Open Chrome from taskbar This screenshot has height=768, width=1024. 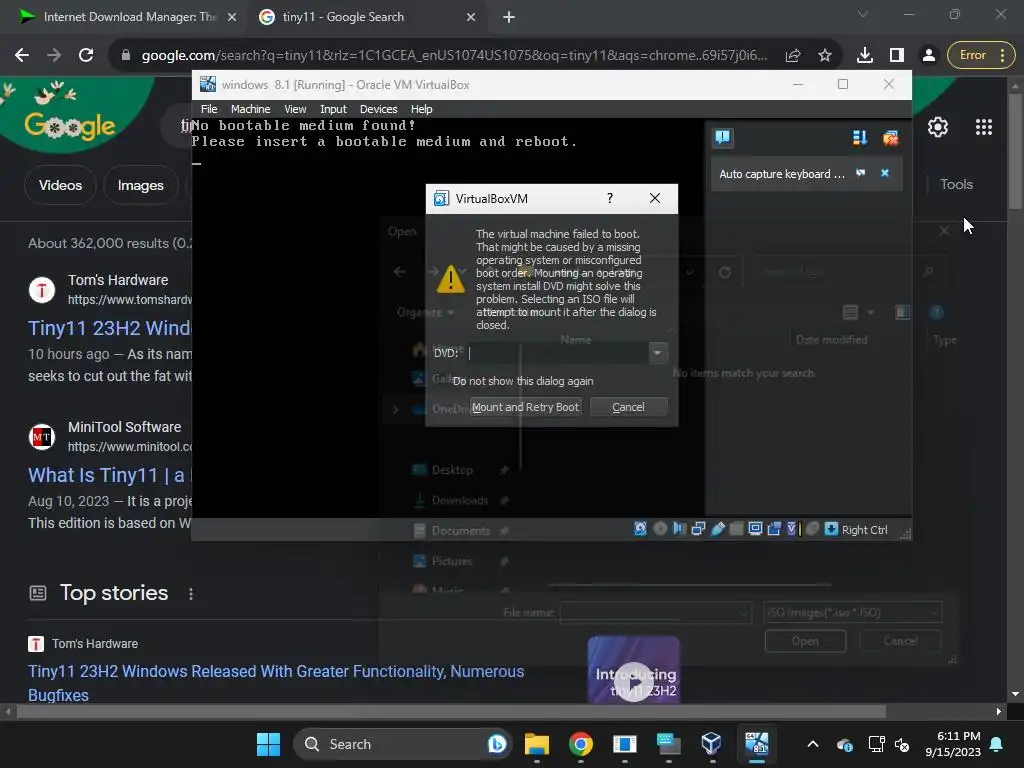(581, 744)
